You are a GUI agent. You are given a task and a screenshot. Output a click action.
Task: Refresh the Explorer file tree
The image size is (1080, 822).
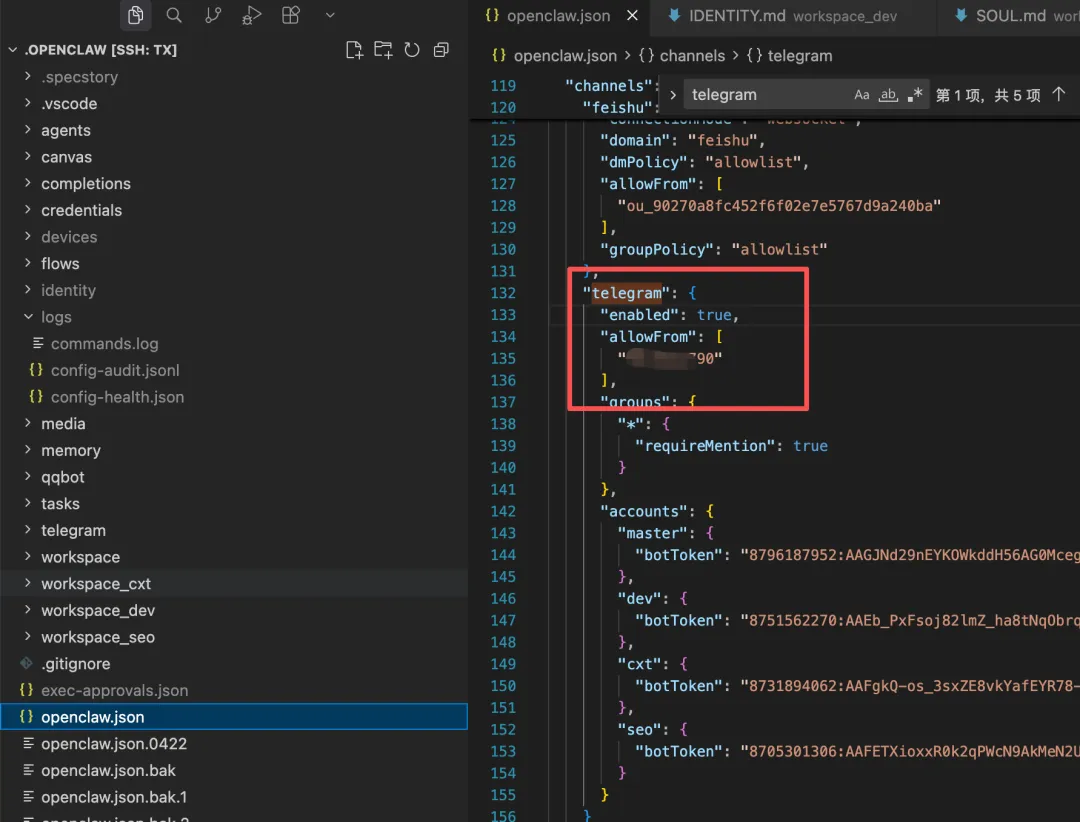pos(412,50)
